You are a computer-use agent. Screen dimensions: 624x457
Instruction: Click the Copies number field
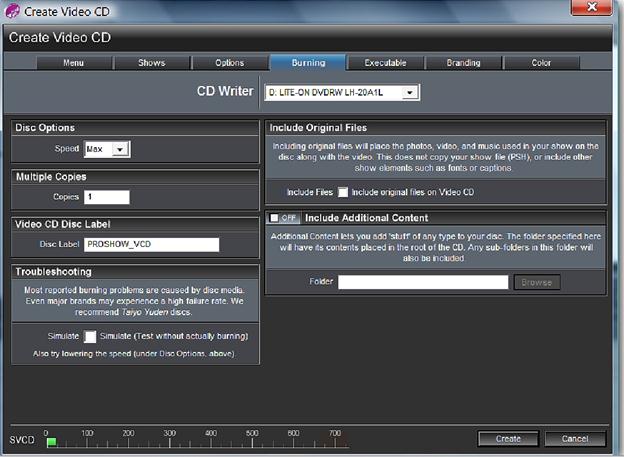(107, 197)
